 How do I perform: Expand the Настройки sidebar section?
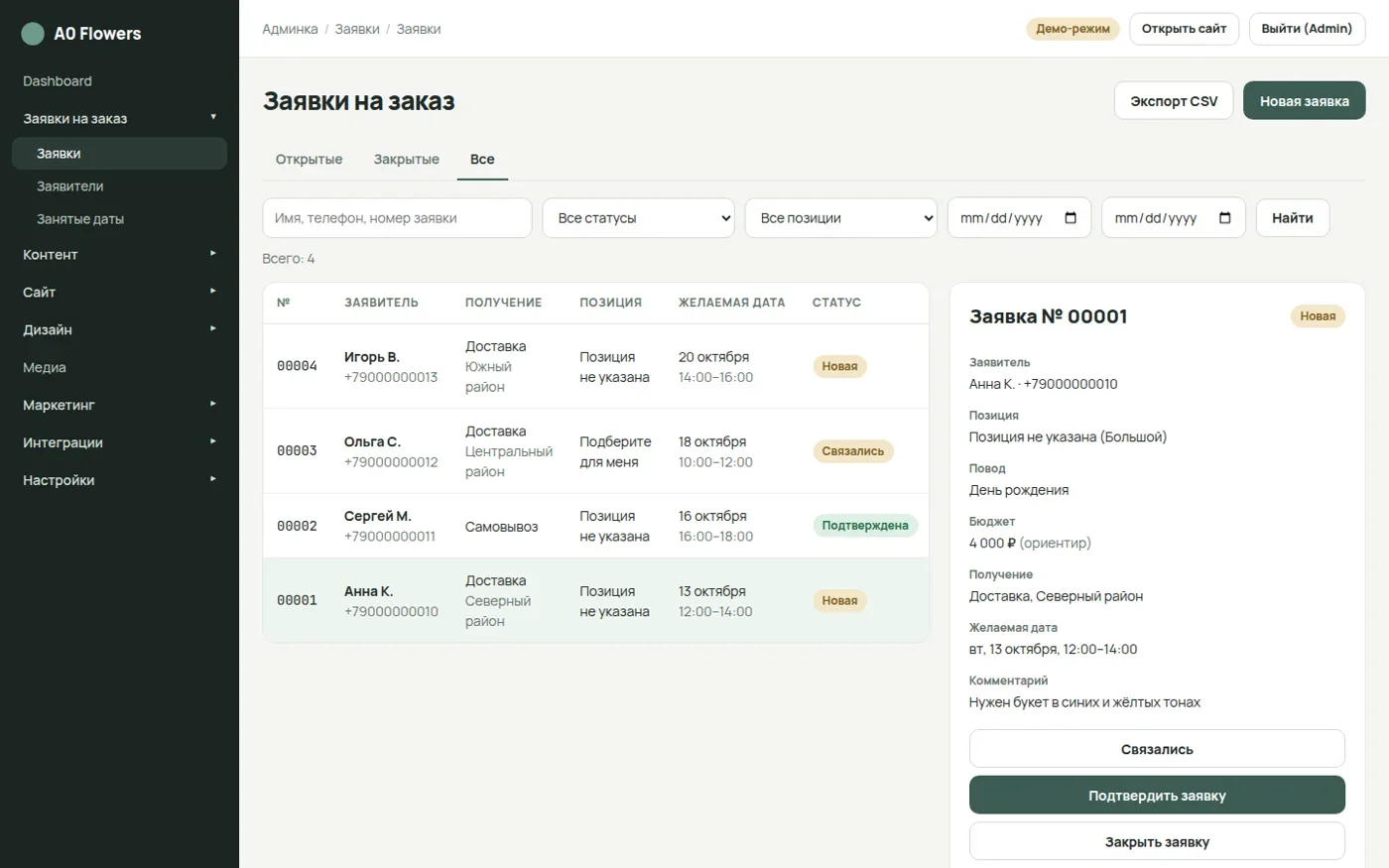pos(119,480)
